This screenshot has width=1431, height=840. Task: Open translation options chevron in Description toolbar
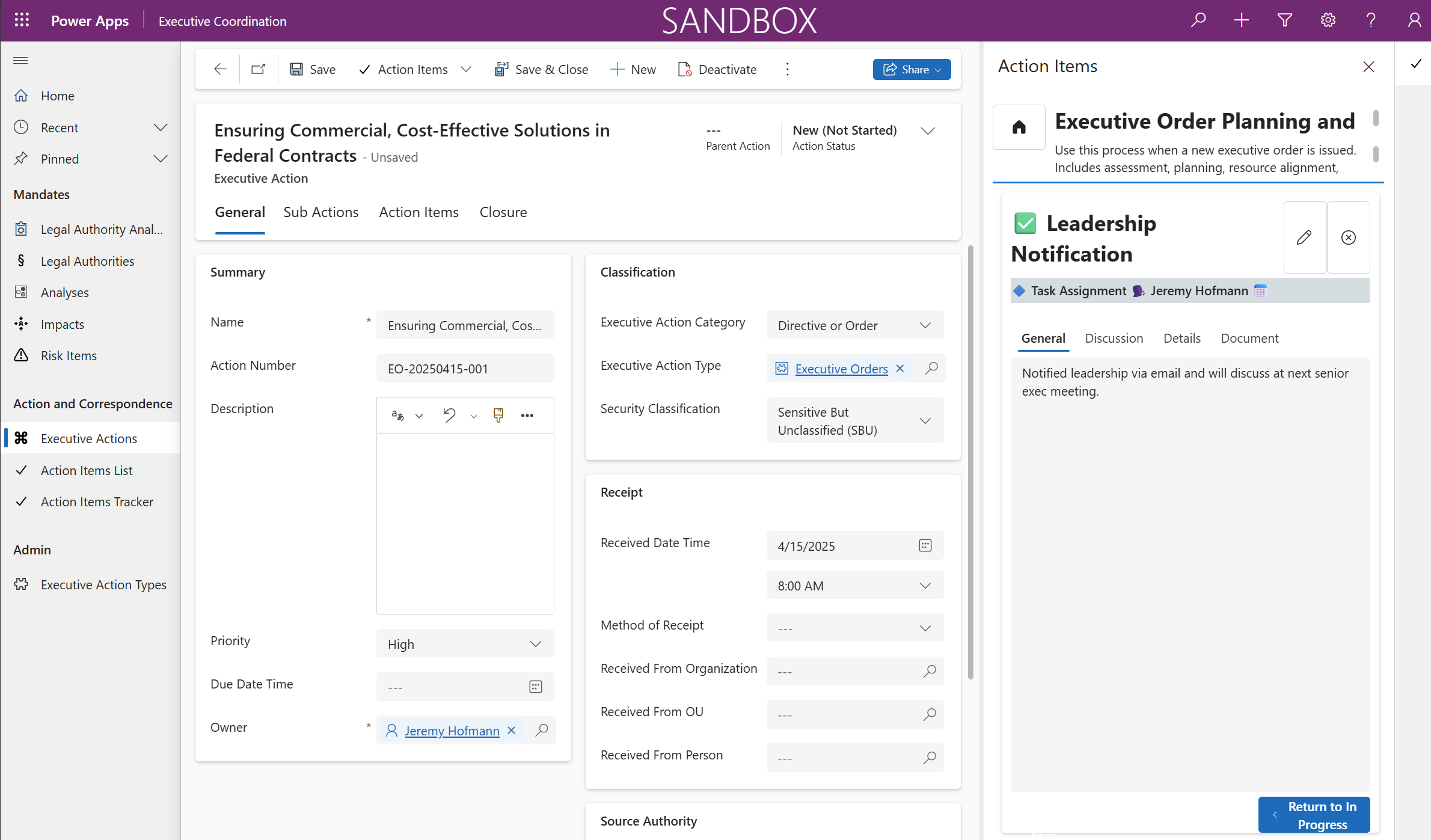pos(419,416)
